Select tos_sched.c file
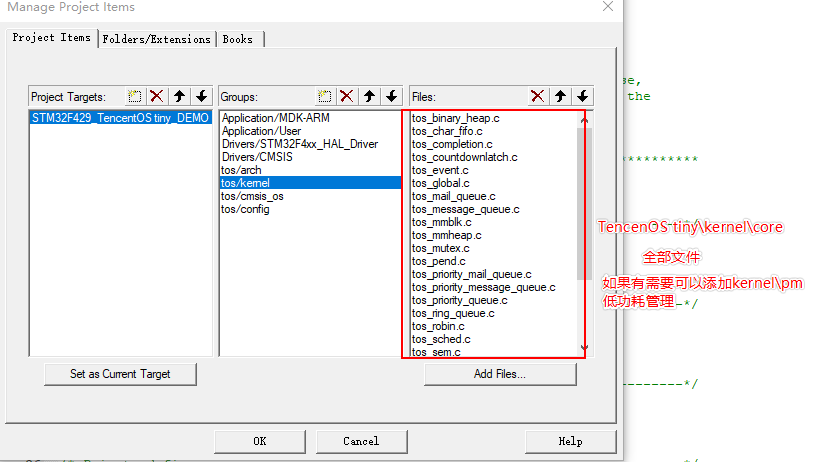The height and width of the screenshot is (462, 826). [x=441, y=339]
